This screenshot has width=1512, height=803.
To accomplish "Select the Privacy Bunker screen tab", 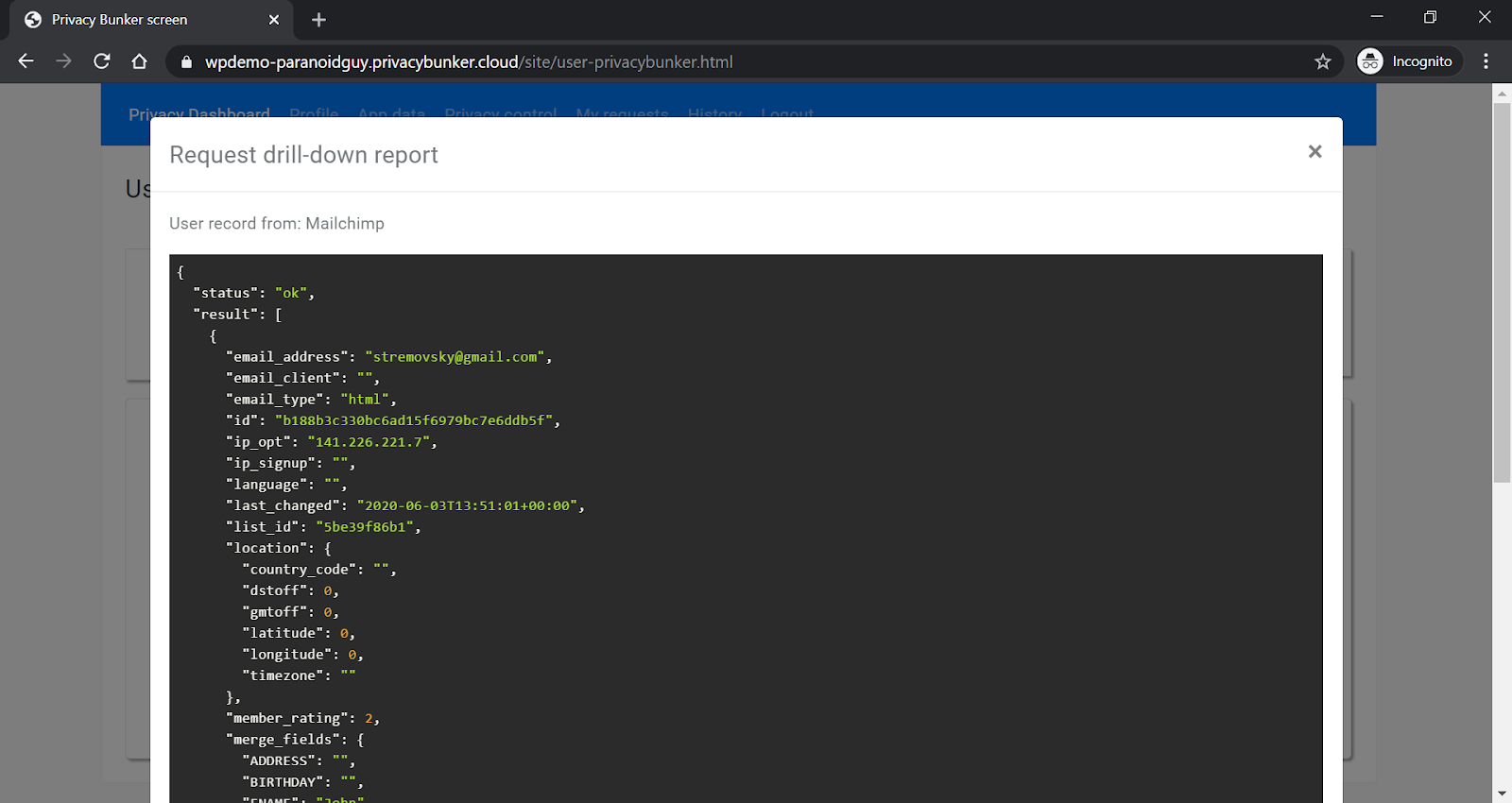I will [x=120, y=20].
